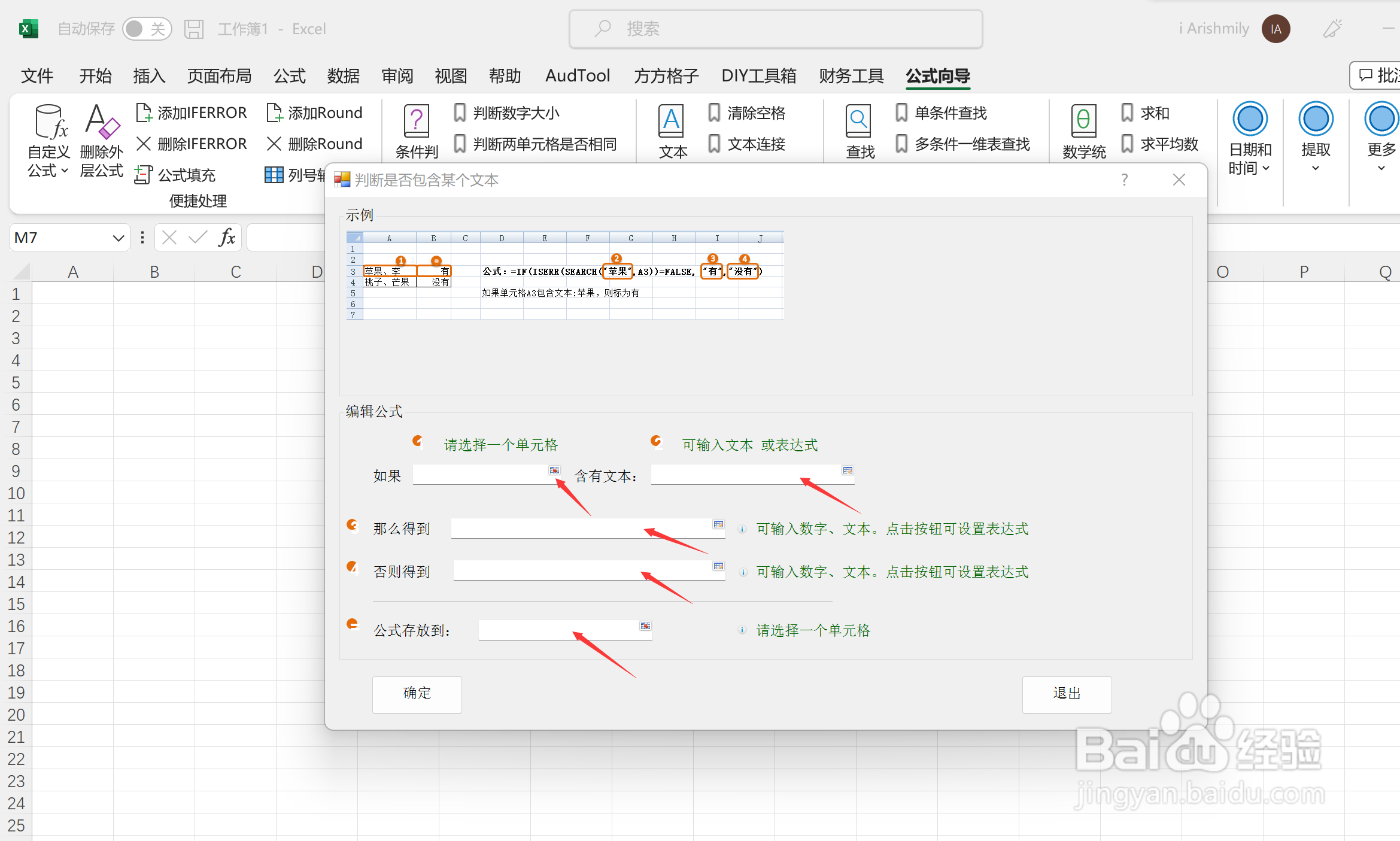1400x841 pixels.
Task: Click the math statistics icon
Action: coord(1083,121)
